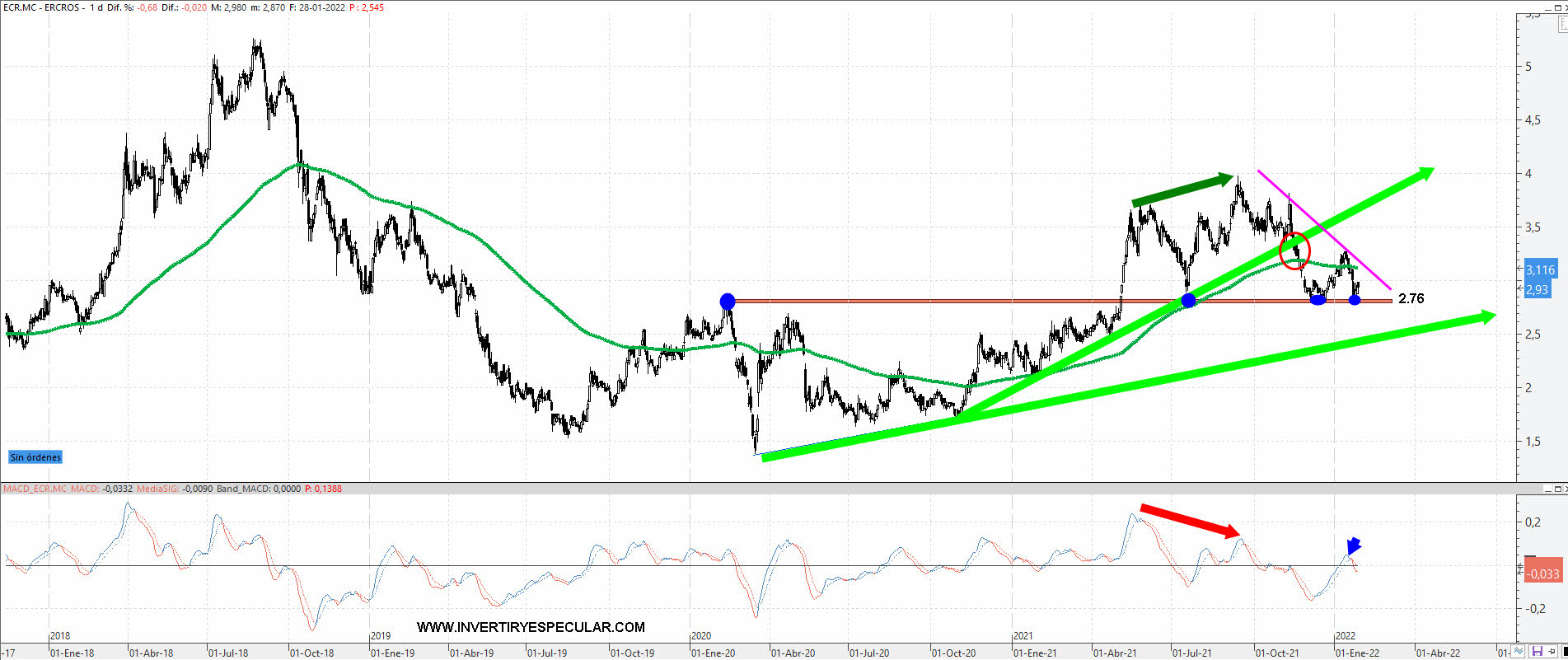The width and height of the screenshot is (1568, 660).
Task: Click the 'Sin órdenes' blue label
Action: click(x=35, y=457)
